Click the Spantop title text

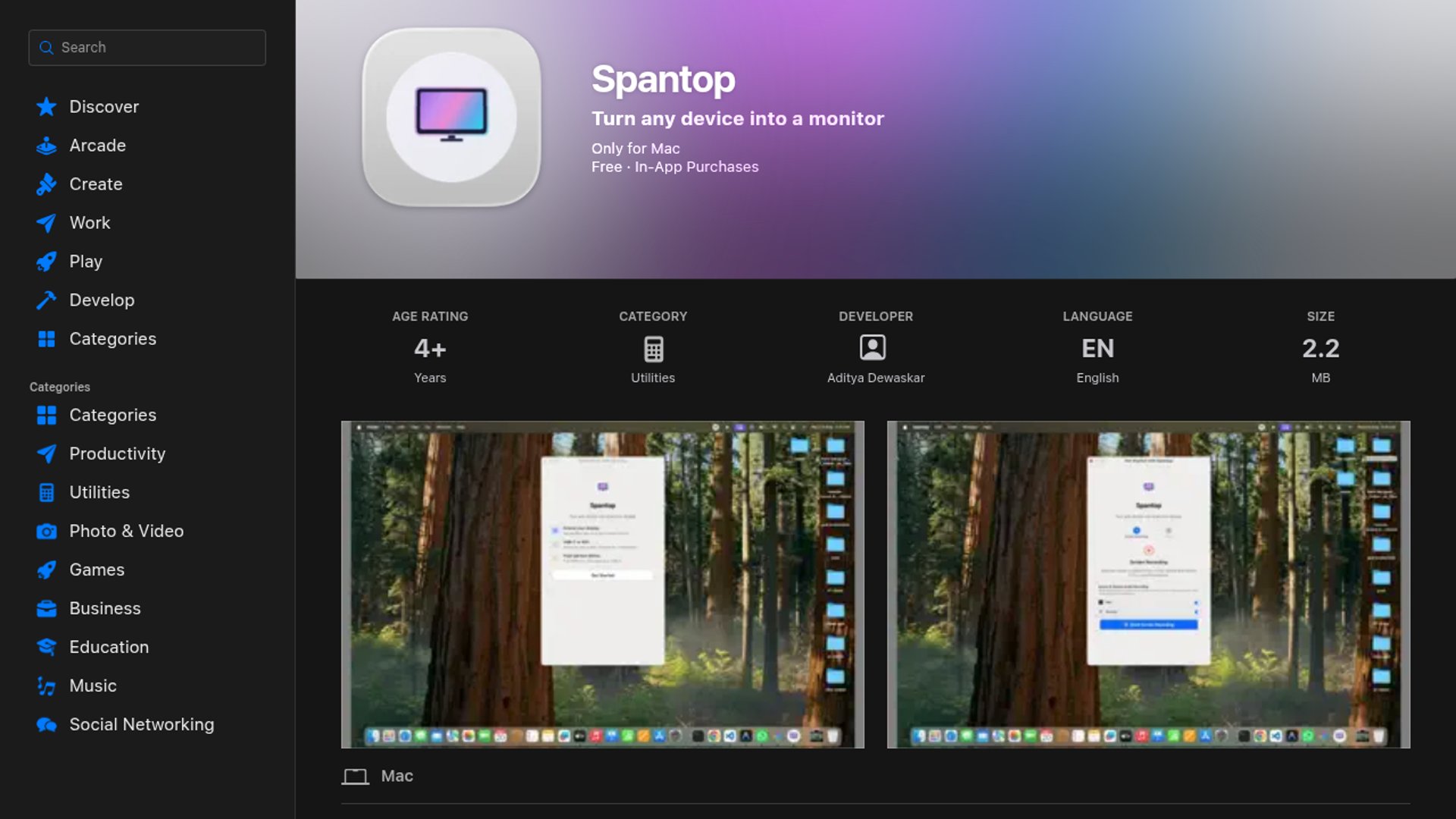click(664, 79)
